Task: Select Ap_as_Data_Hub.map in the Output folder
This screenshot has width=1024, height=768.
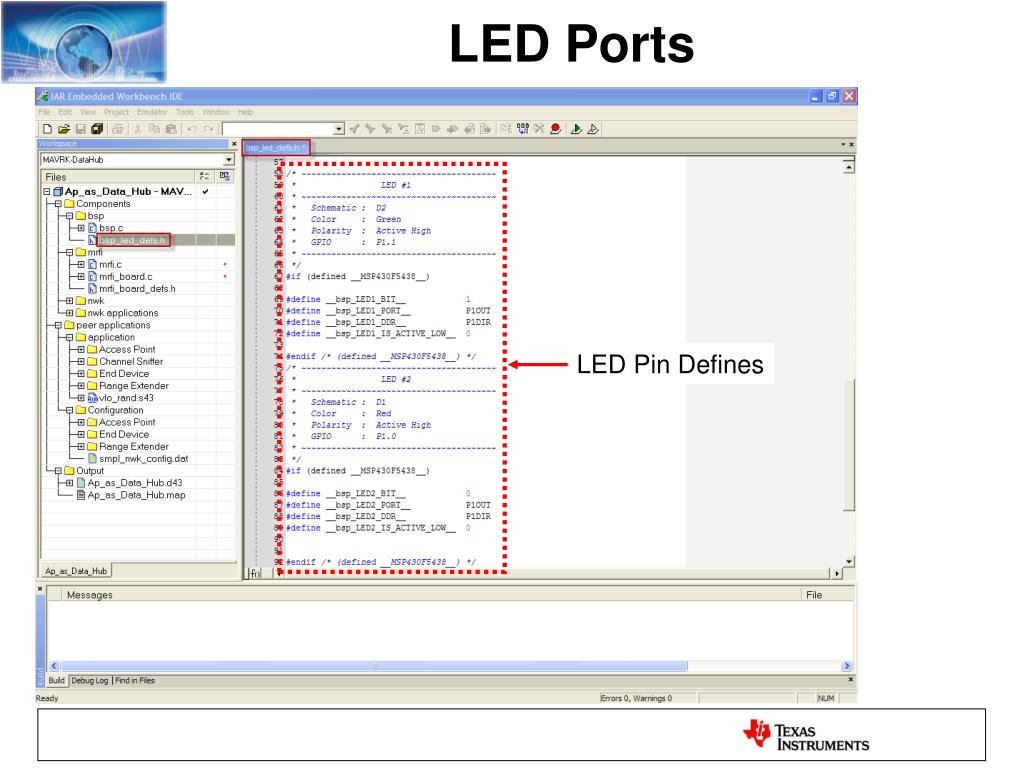Action: pos(136,496)
